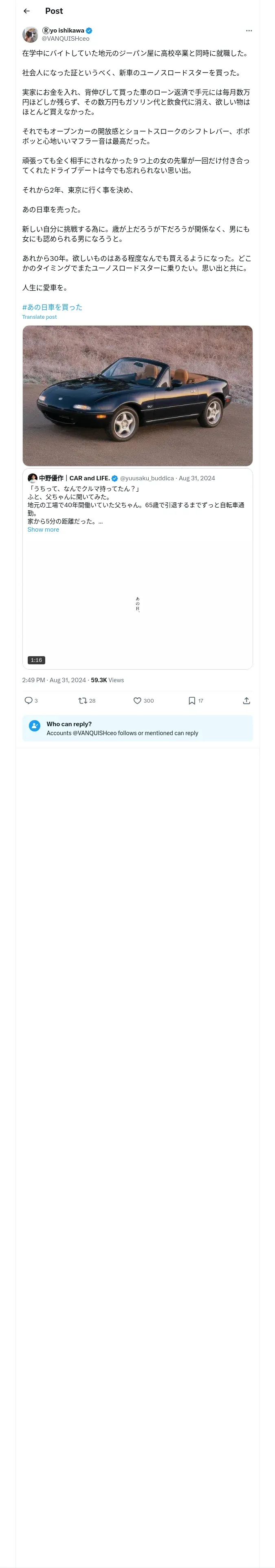Bookmark this post

(191, 701)
